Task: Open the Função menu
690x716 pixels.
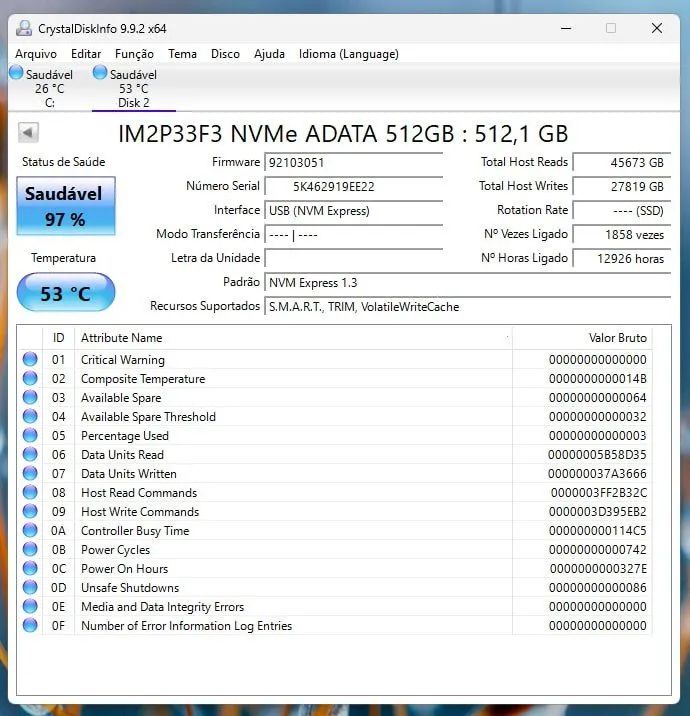Action: 134,54
